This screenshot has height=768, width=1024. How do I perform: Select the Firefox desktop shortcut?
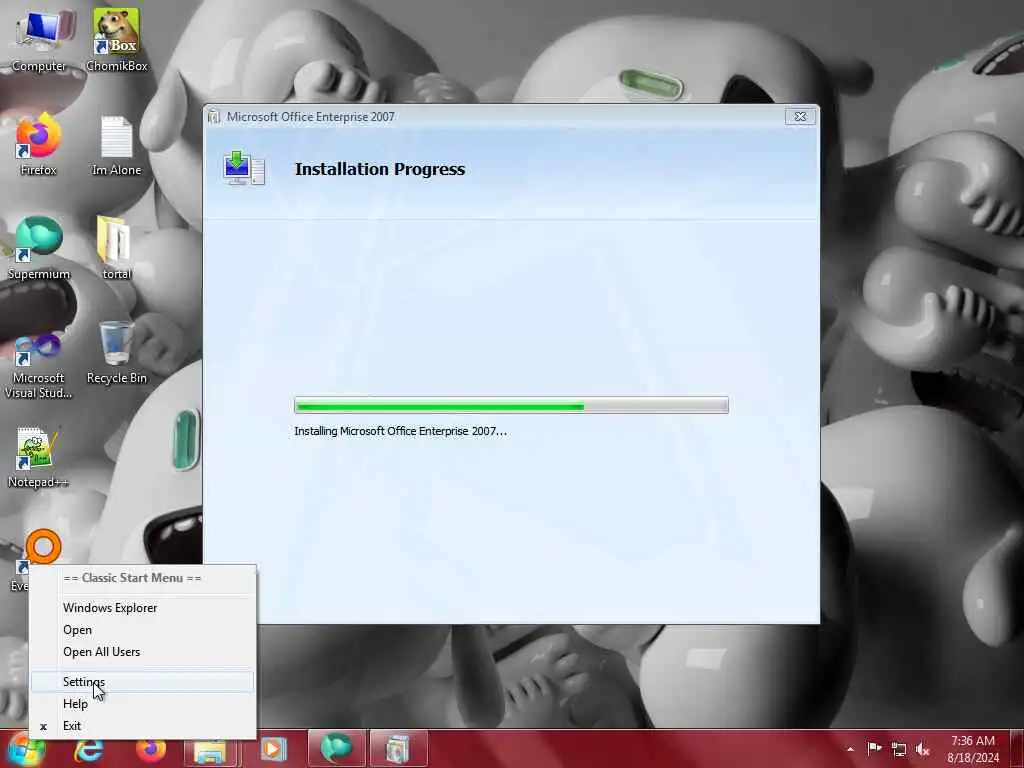click(x=39, y=144)
